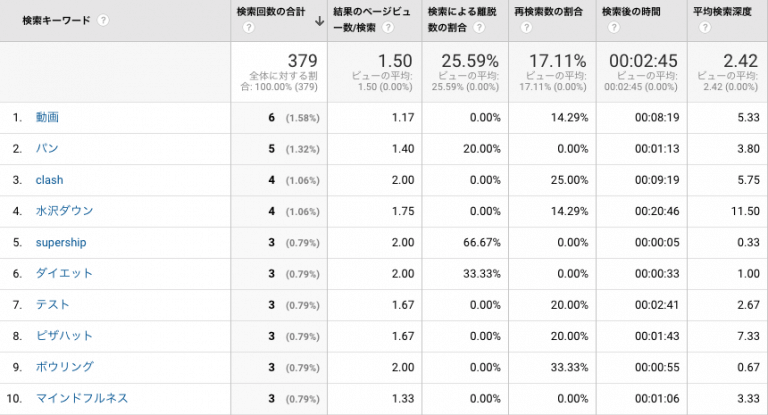Click help icon next to 結果のページビュー数/検索
The height and width of the screenshot is (415, 768).
tap(388, 27)
